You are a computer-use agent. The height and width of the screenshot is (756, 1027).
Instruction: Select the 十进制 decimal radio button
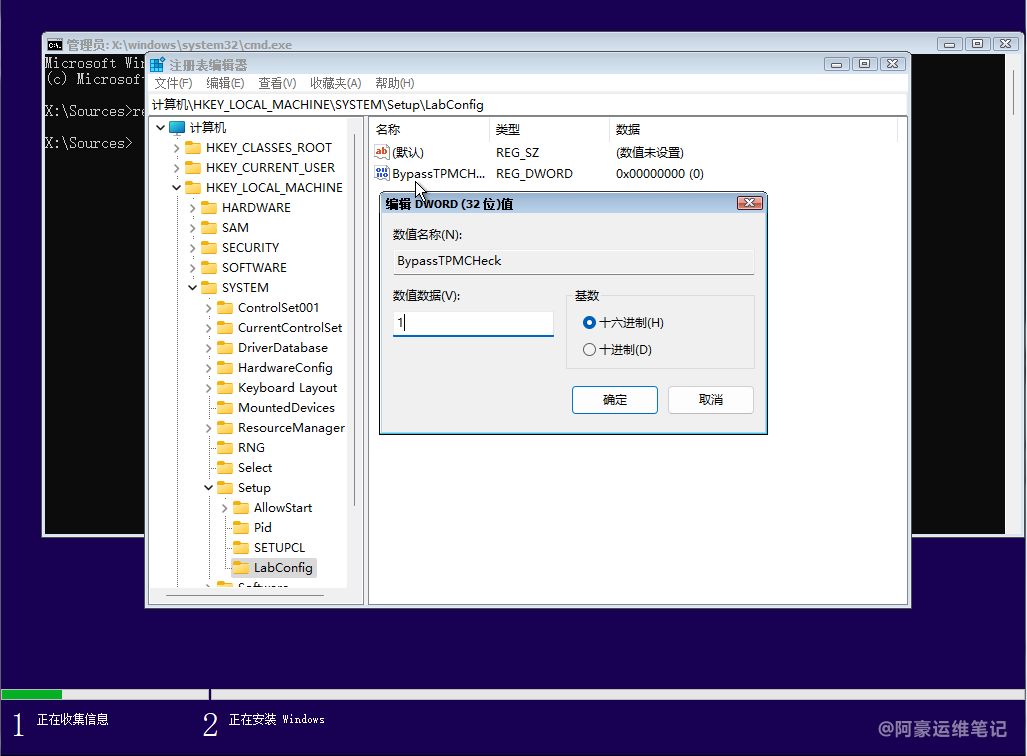pos(589,350)
